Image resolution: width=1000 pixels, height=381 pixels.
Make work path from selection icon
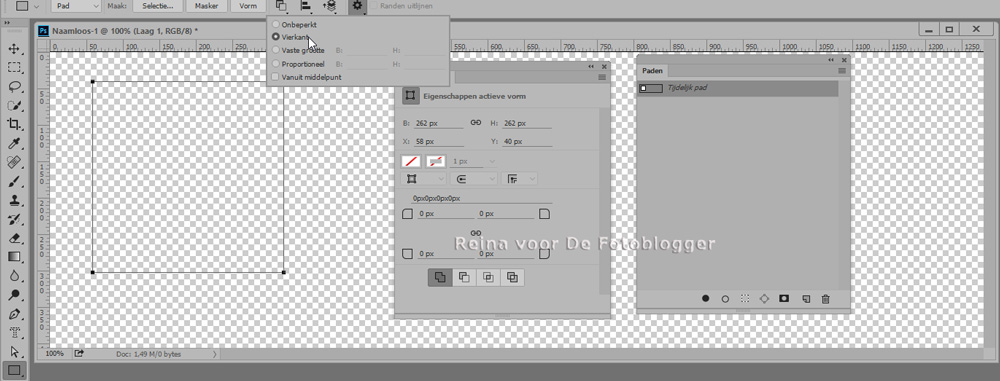click(764, 298)
